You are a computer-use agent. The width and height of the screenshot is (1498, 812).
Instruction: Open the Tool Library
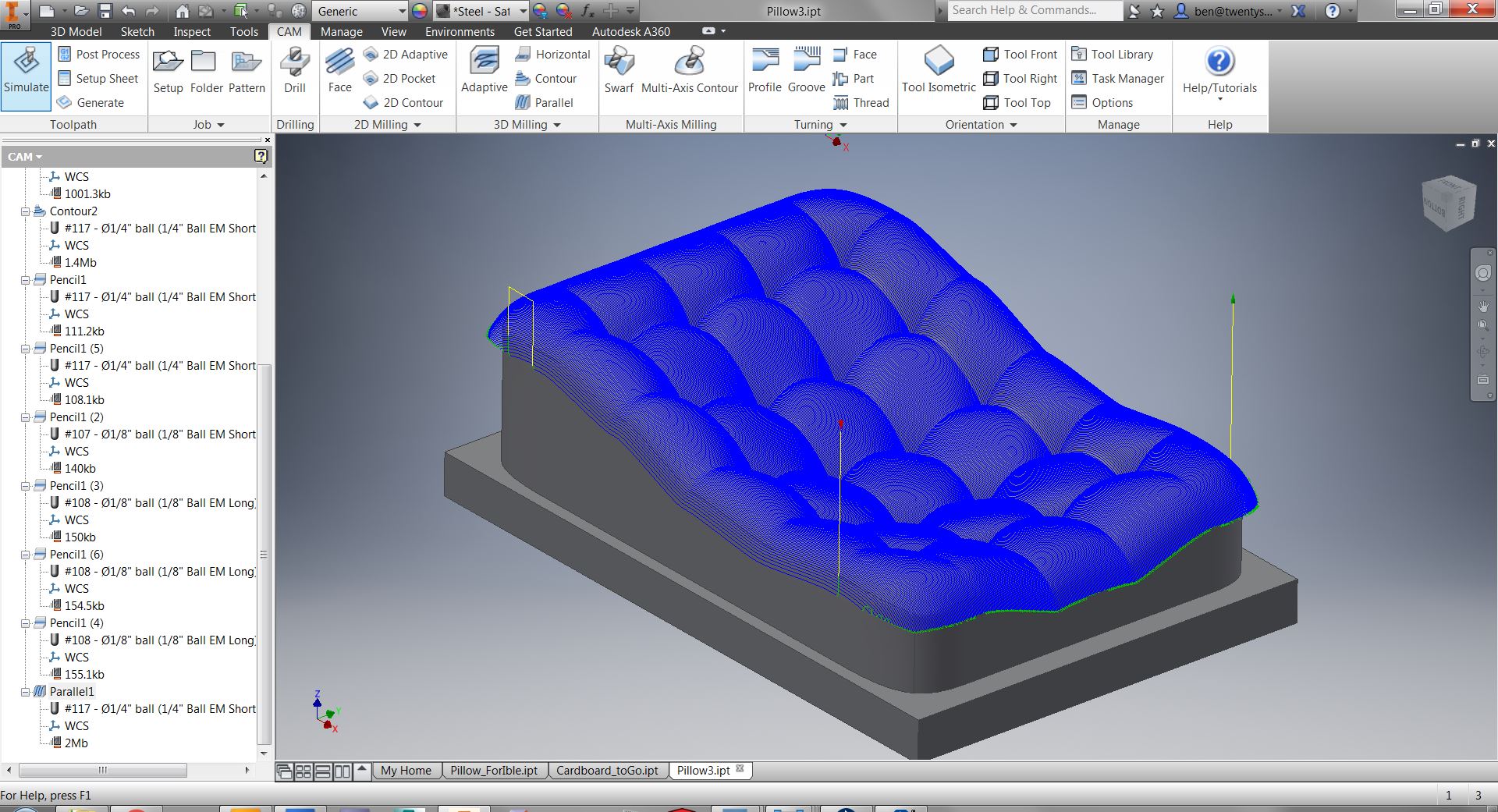pyautogui.click(x=1112, y=55)
